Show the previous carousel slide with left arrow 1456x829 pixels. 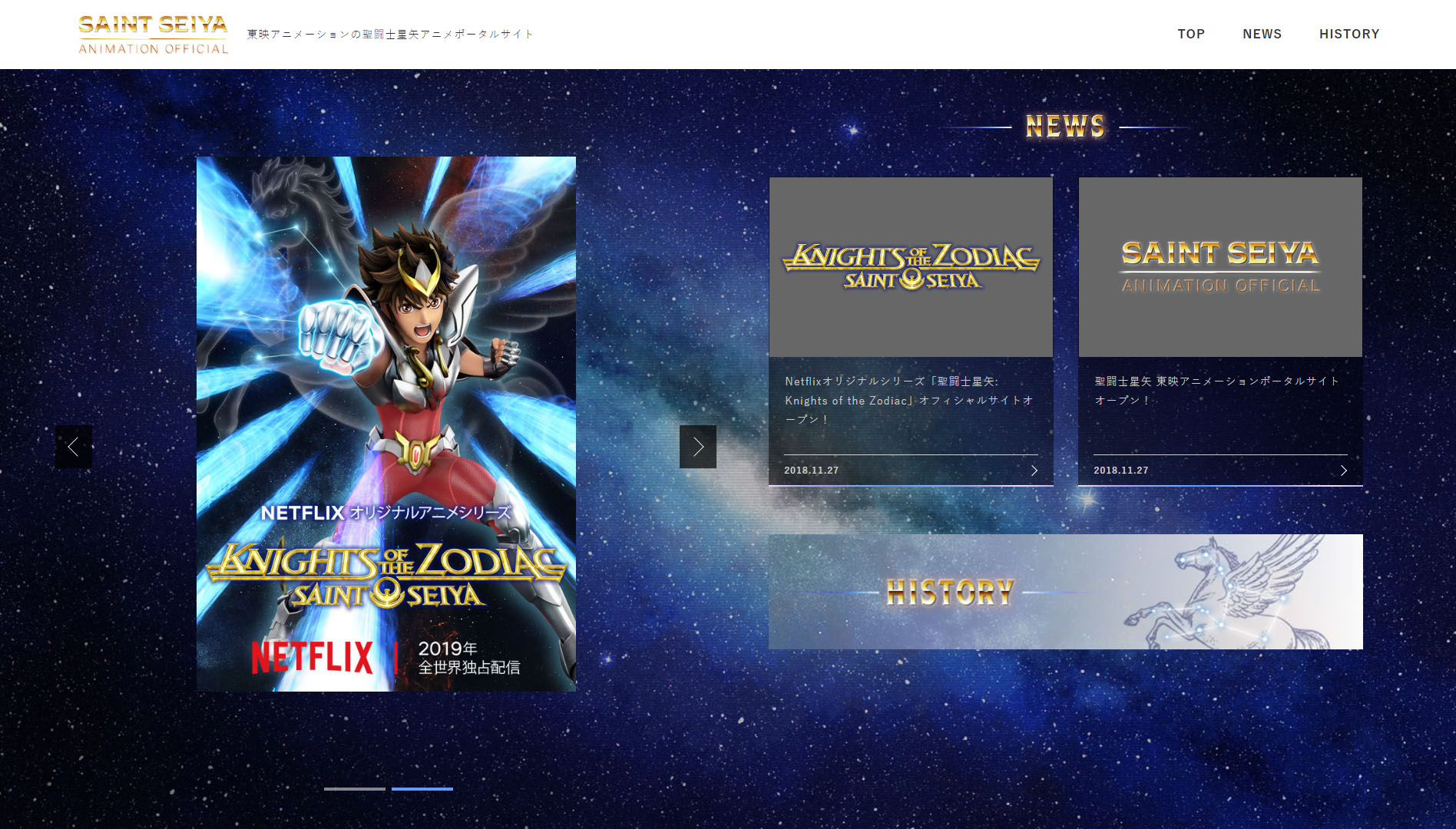coord(74,447)
